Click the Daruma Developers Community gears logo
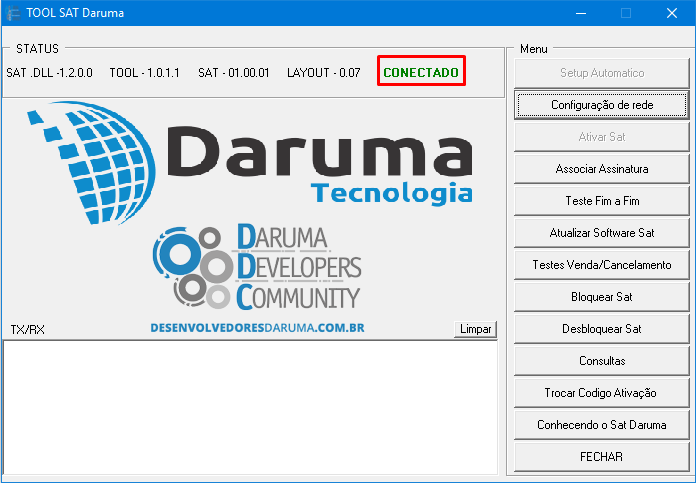Image resolution: width=696 pixels, height=483 pixels. tap(193, 268)
